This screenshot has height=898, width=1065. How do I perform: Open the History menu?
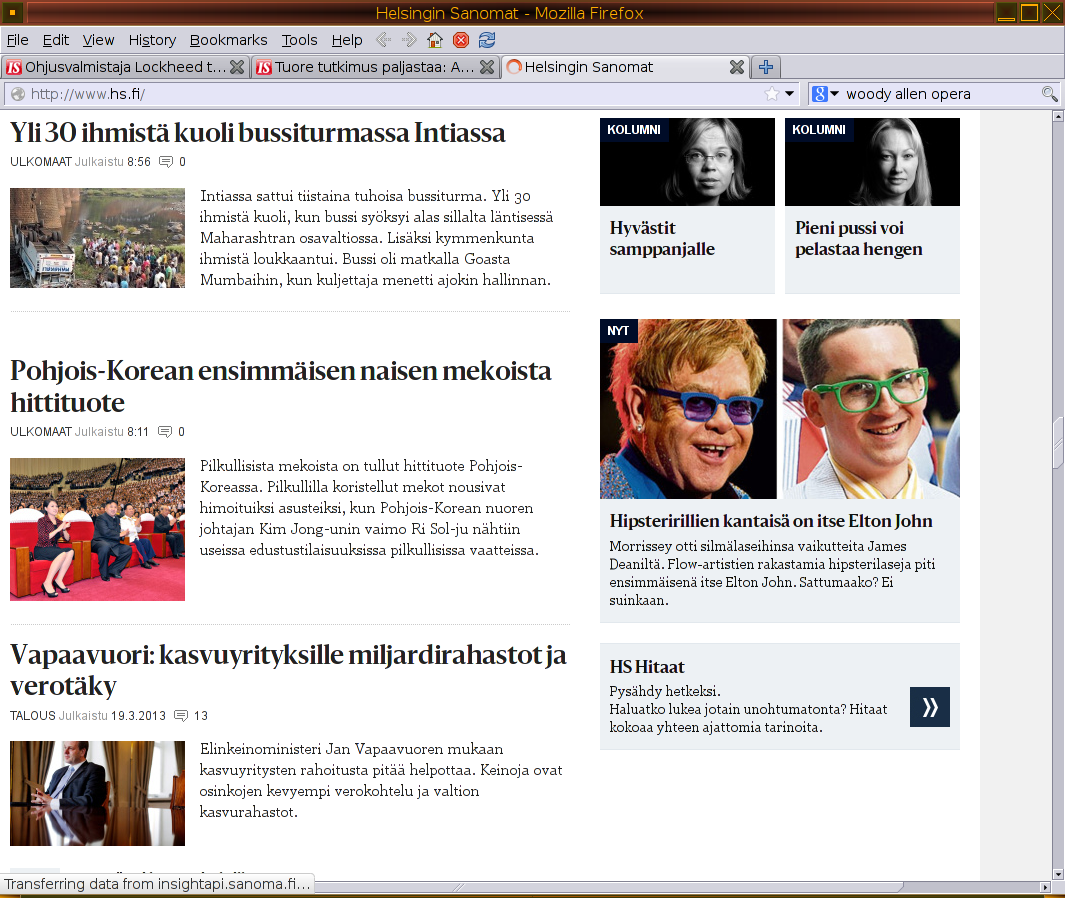coord(152,40)
